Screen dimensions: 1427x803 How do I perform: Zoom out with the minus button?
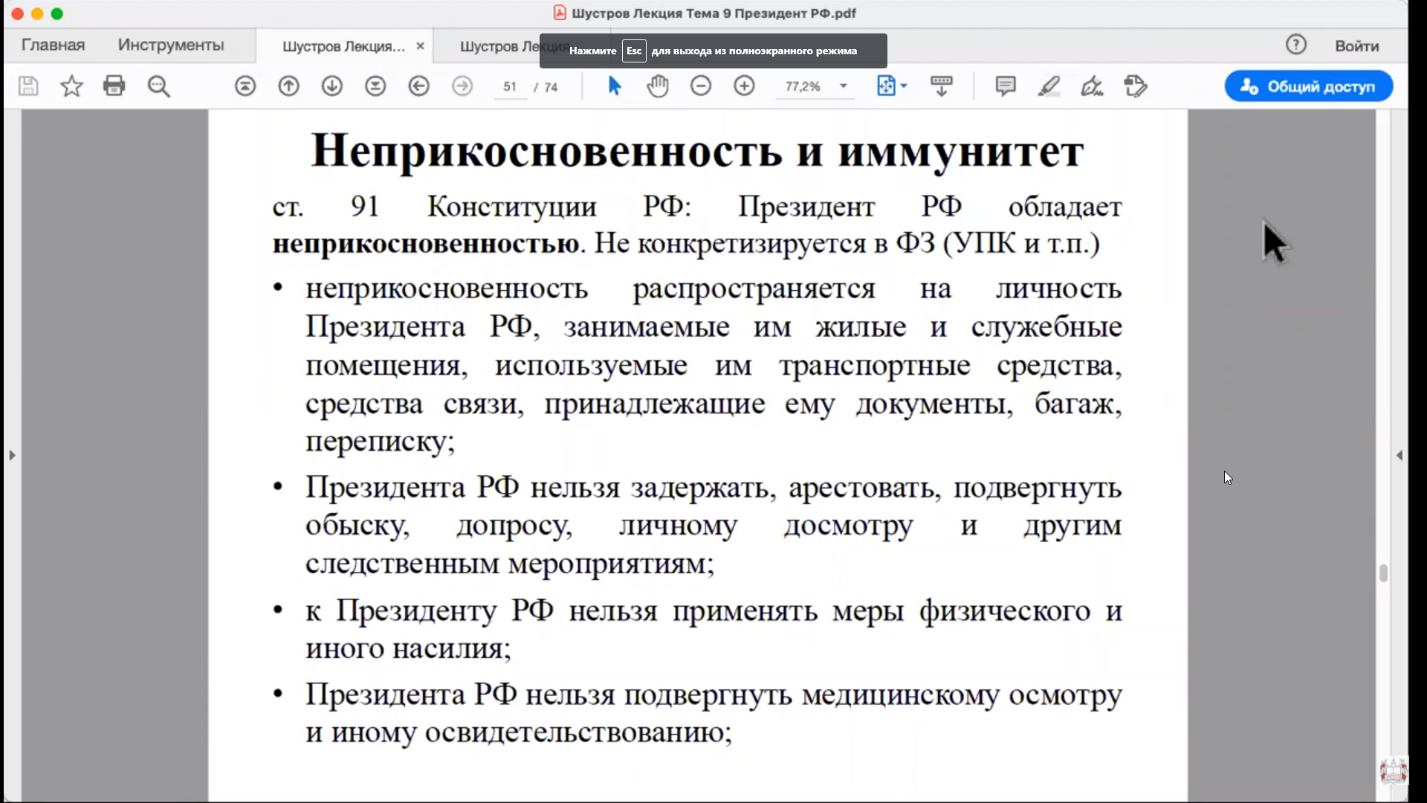point(701,86)
